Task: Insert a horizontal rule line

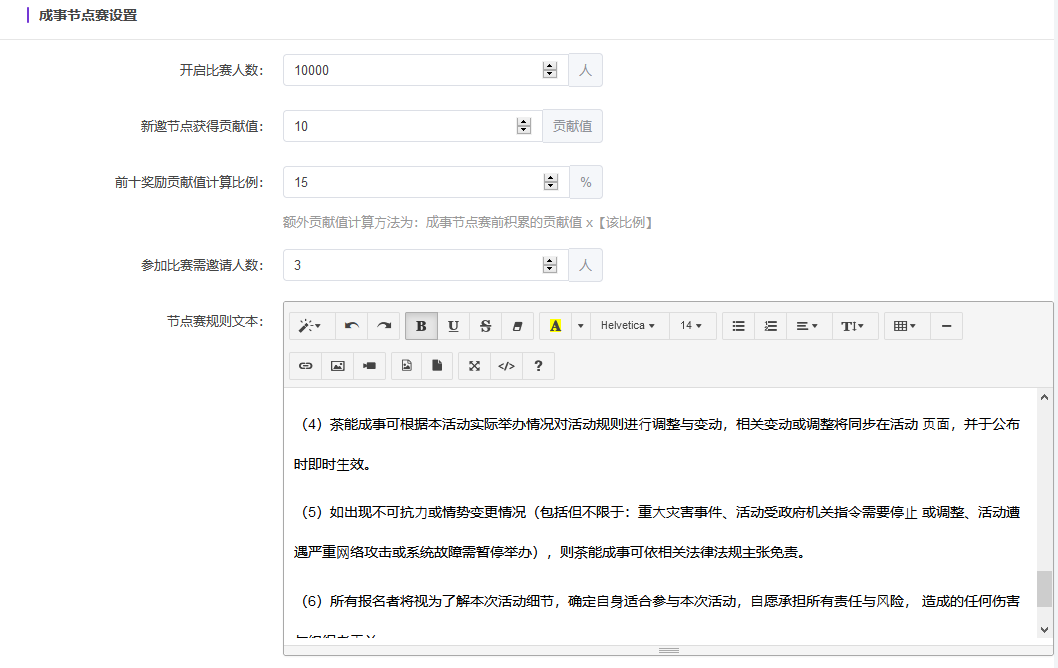Action: [x=946, y=326]
